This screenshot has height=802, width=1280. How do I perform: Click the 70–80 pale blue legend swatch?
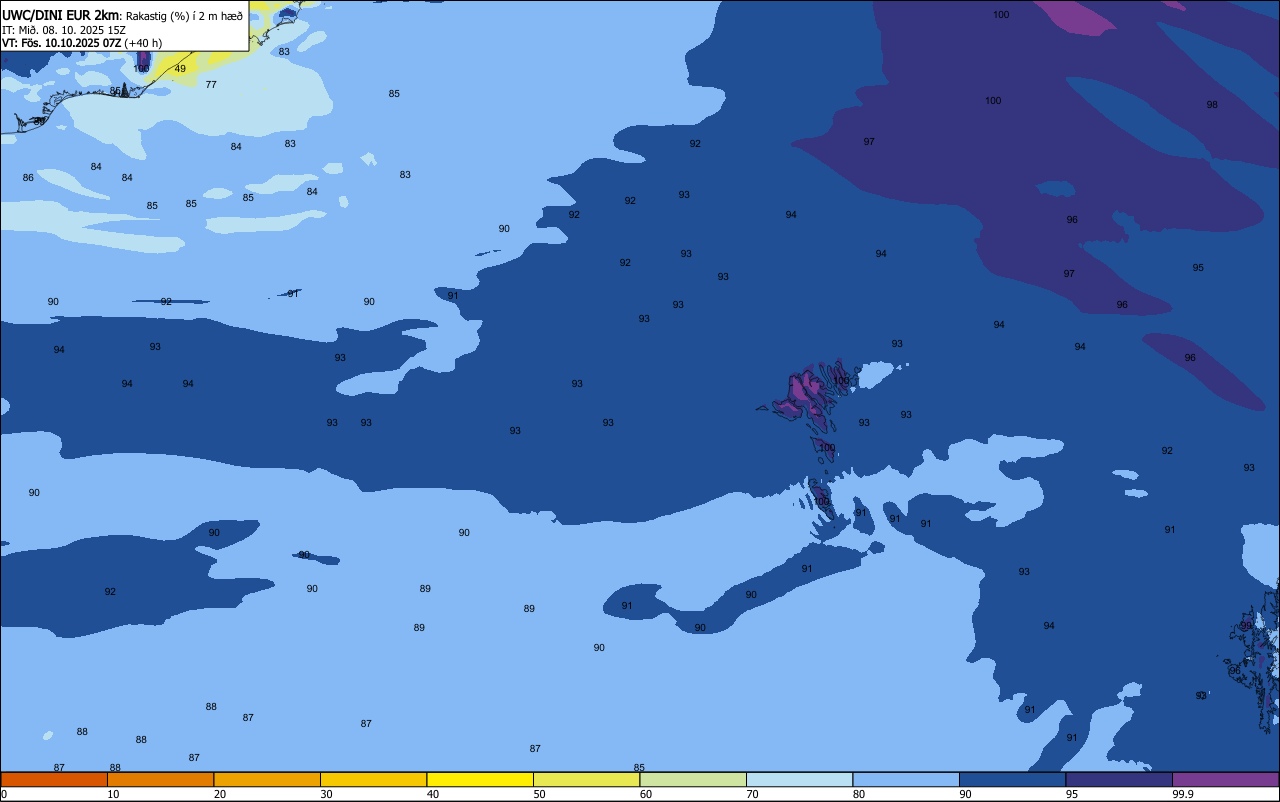[799, 779]
